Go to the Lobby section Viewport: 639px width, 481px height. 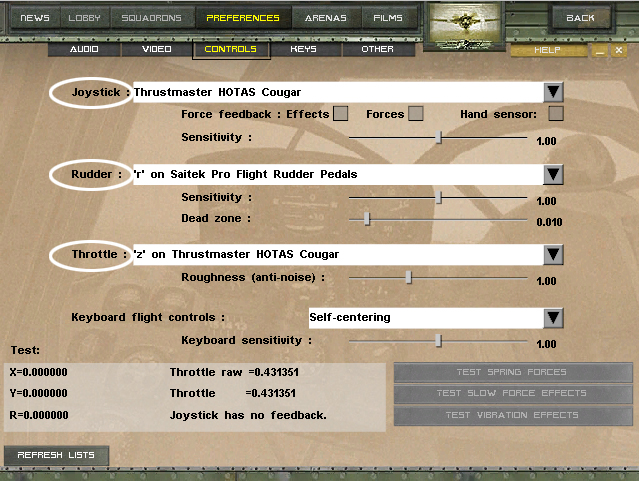pyautogui.click(x=84, y=18)
